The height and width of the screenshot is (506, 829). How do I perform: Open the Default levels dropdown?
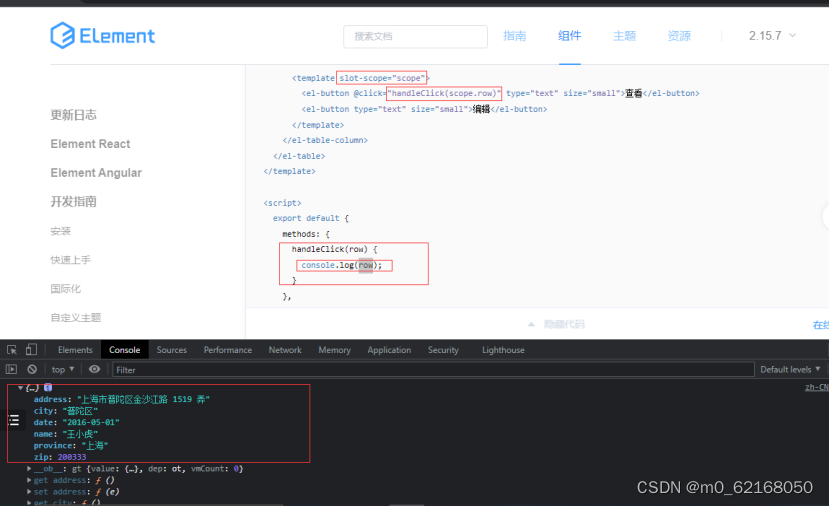click(x=790, y=370)
